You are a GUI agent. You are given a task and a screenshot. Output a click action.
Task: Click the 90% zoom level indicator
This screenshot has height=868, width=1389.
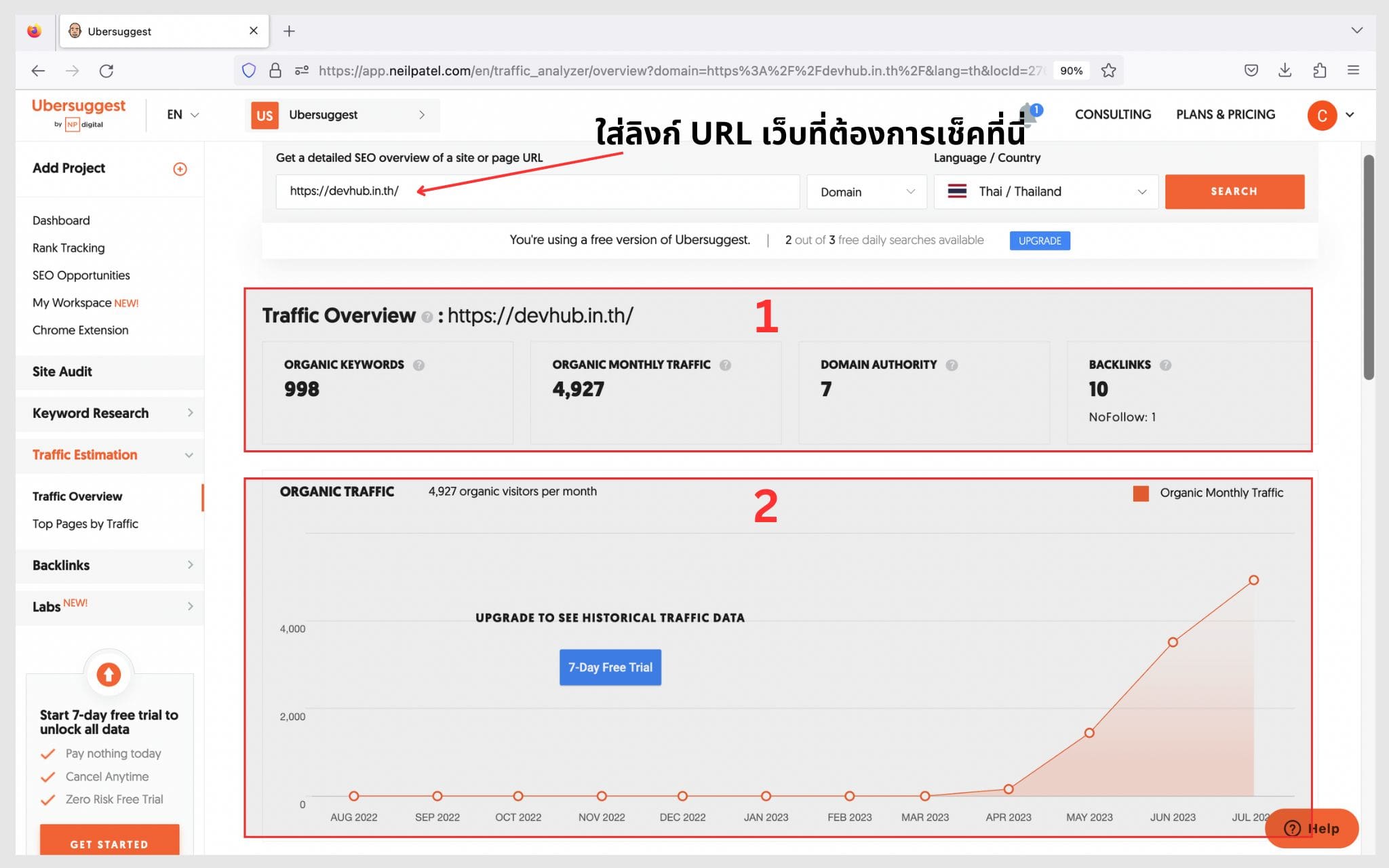tap(1071, 71)
